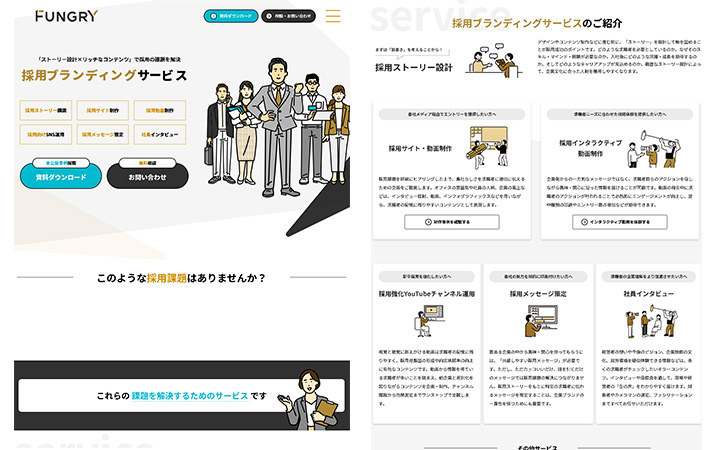
Task: Click large black お問い合わせ button
Action: 147,177
